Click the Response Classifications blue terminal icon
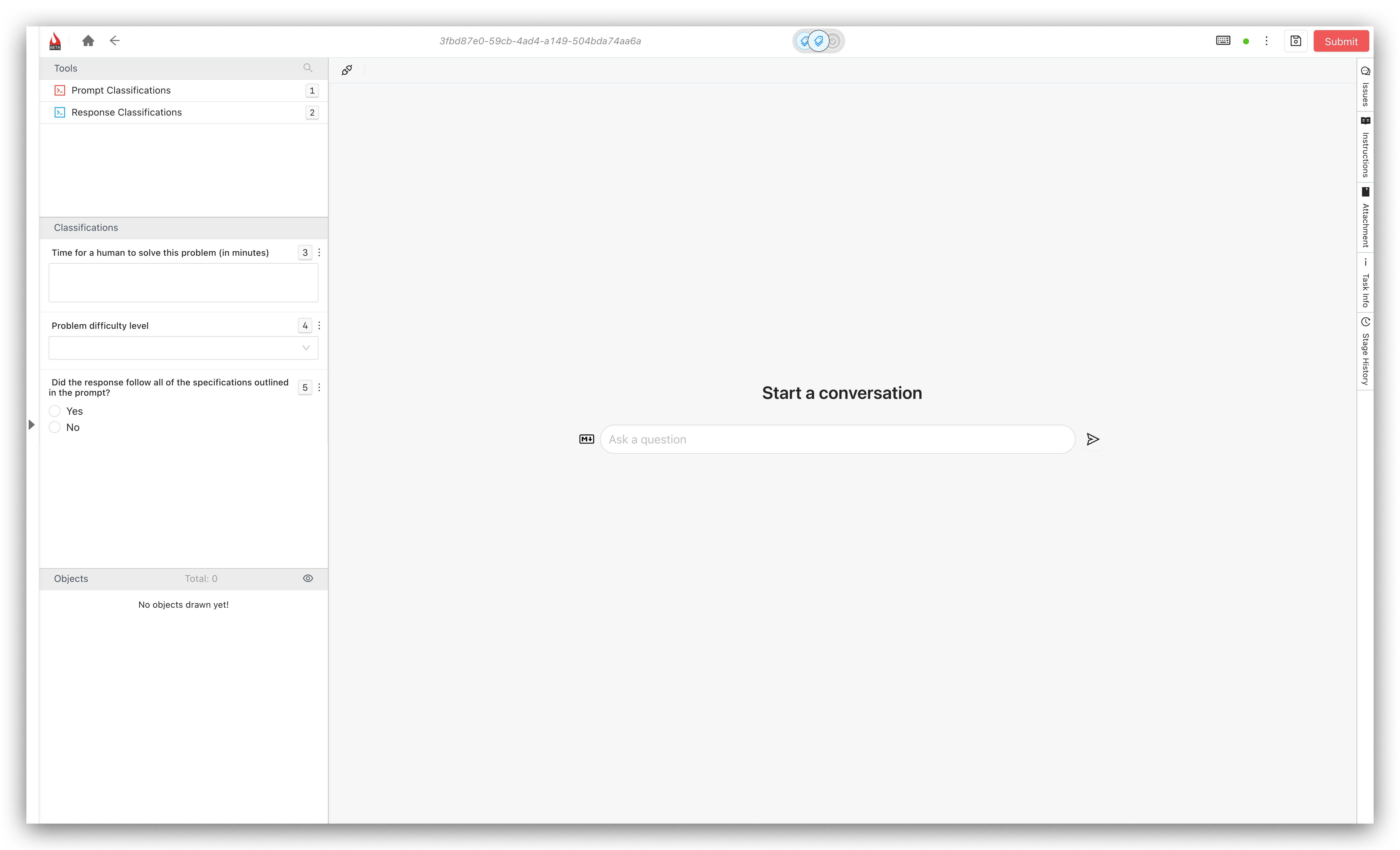1400x850 pixels. (x=60, y=113)
